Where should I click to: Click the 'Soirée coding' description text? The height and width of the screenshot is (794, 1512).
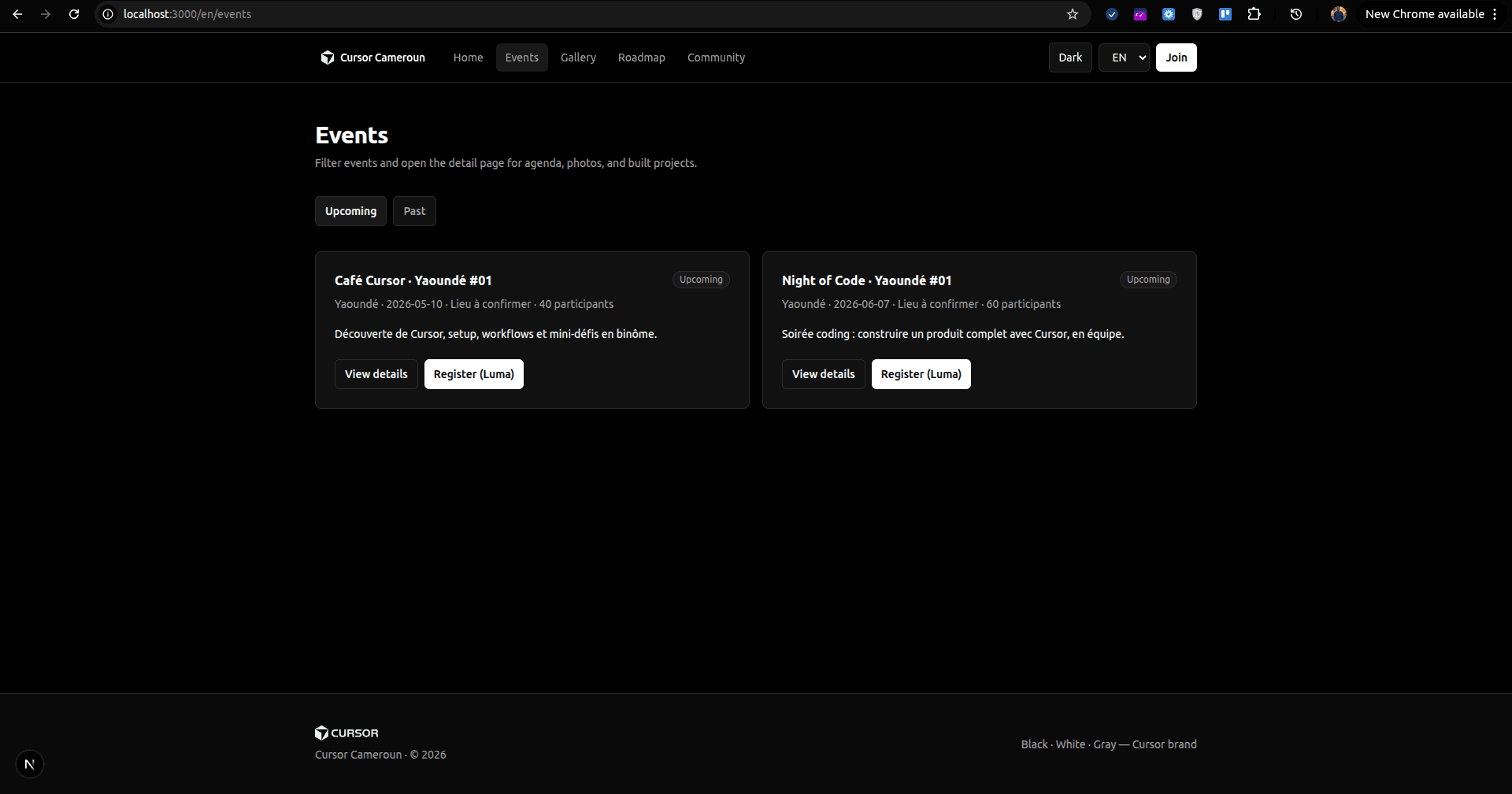[953, 334]
